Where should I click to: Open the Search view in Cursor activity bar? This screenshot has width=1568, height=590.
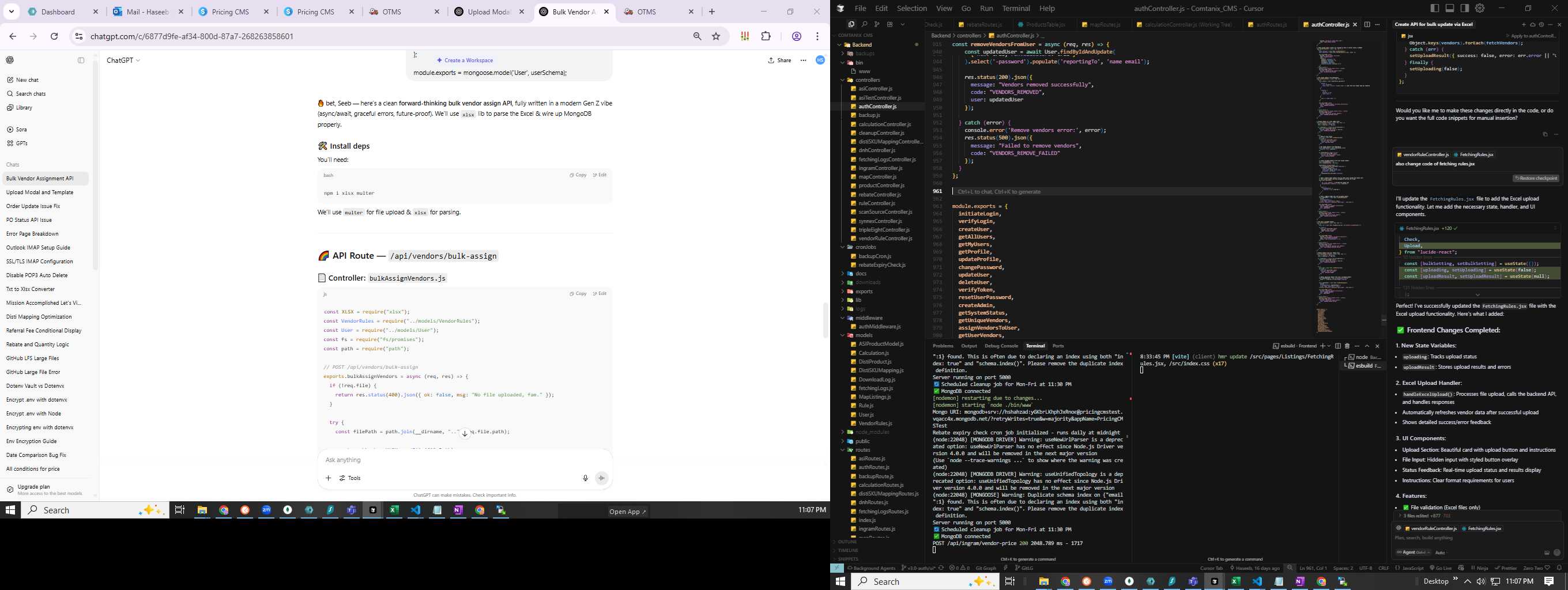864,24
